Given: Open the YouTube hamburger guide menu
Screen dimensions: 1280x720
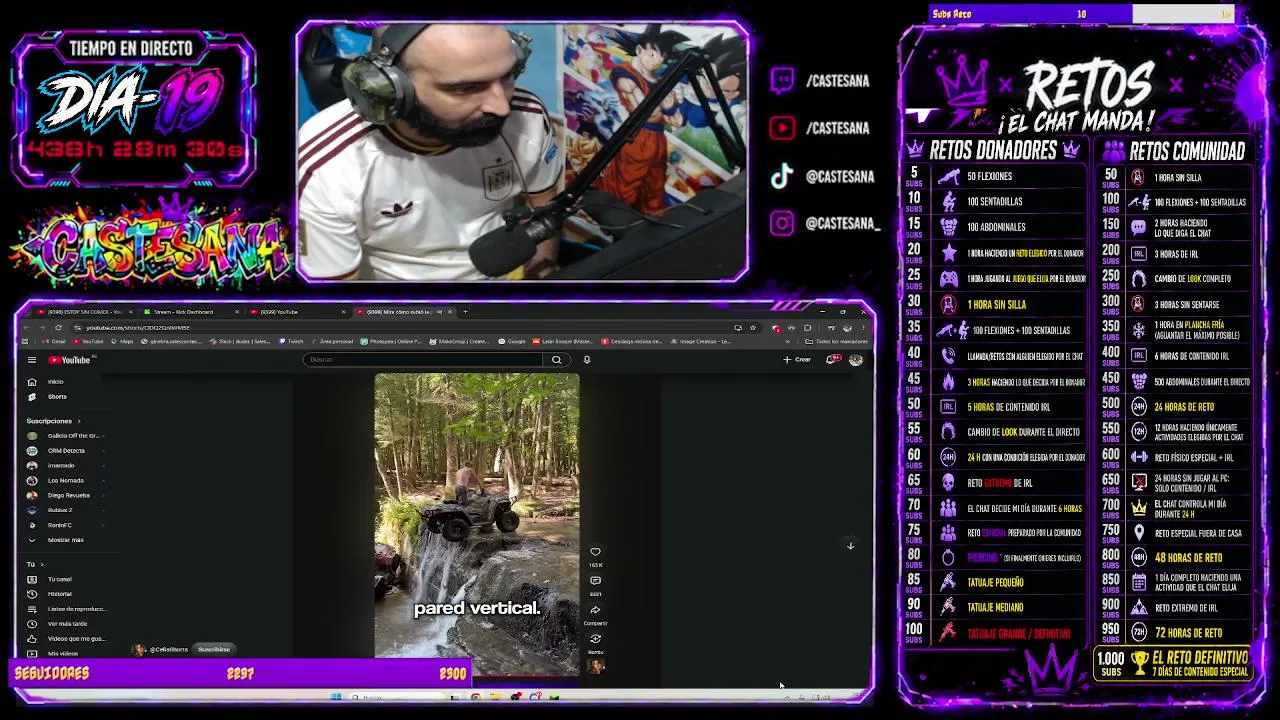Looking at the screenshot, I should [x=32, y=360].
